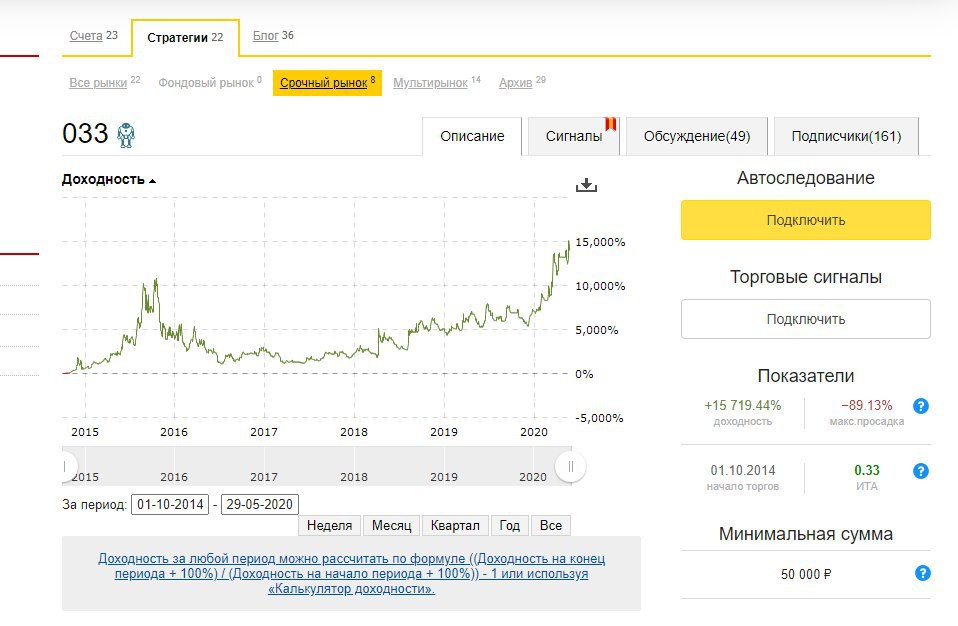The image size is (958, 626).
Task: Open the Подписчики(161) tab
Action: 846,136
